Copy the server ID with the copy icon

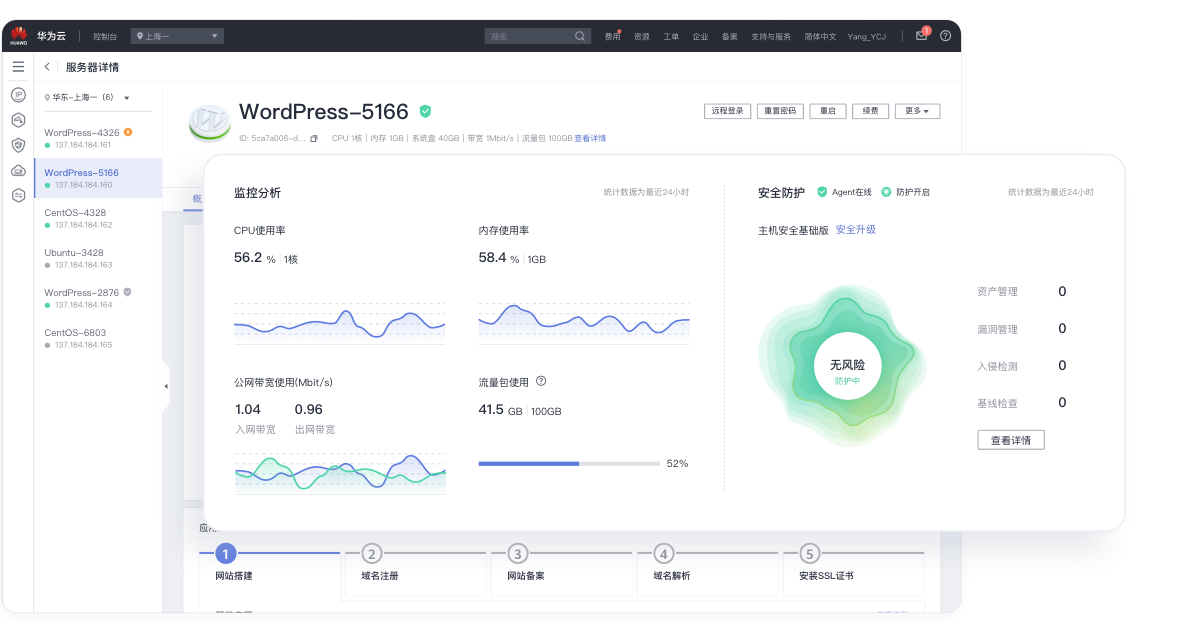coord(314,138)
